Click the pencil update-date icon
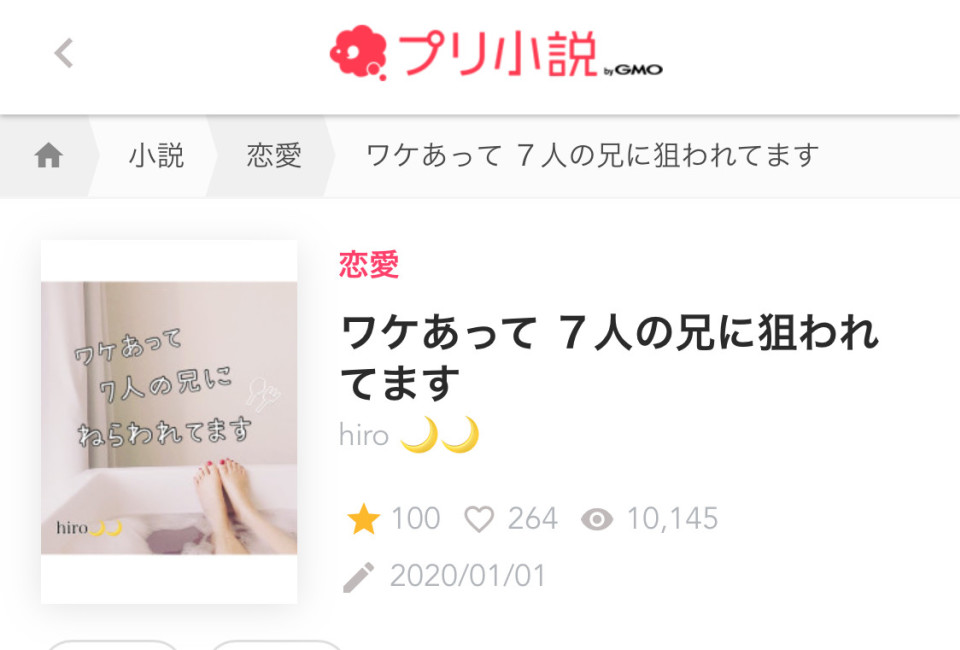 click(x=358, y=577)
